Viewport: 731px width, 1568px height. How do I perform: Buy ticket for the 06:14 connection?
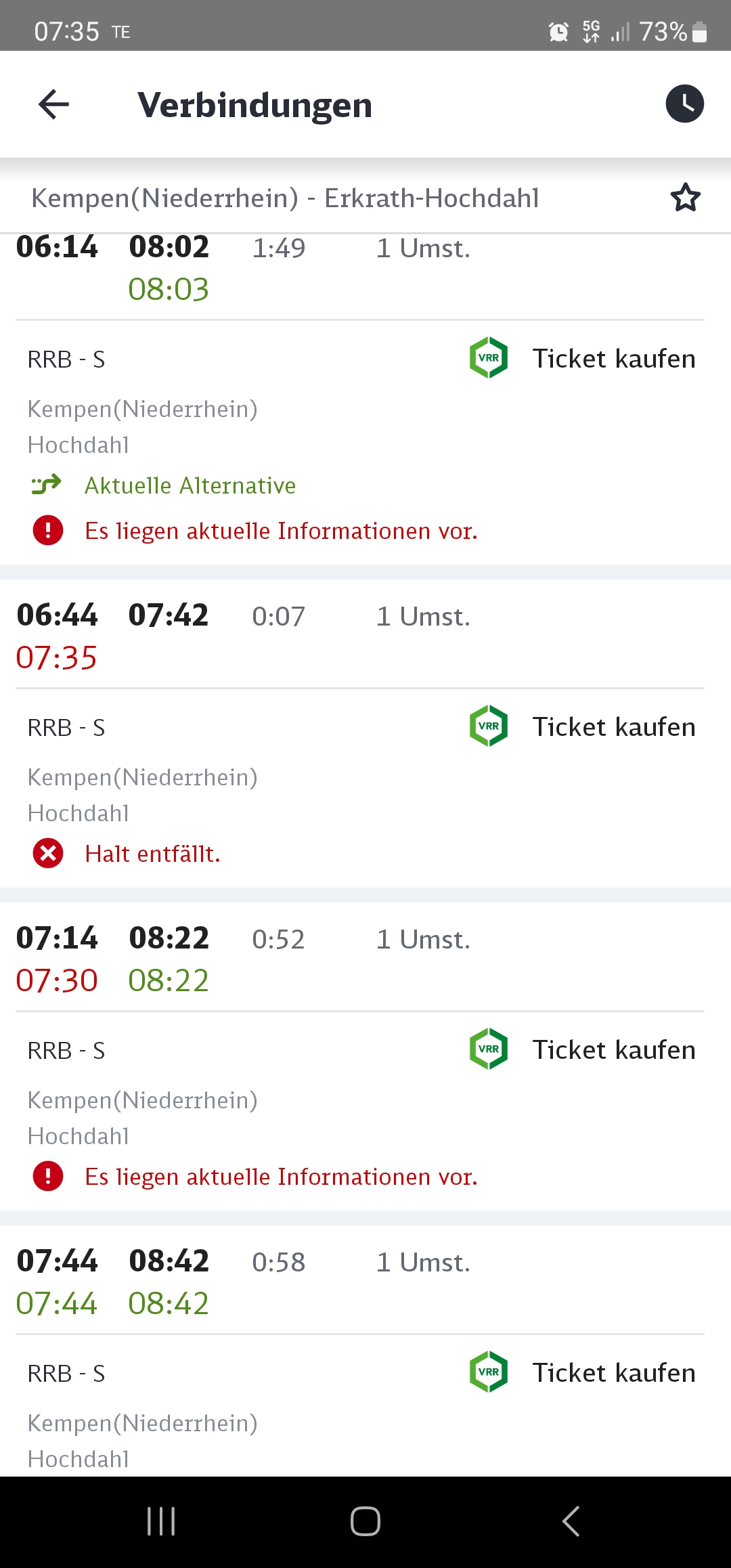pyautogui.click(x=613, y=359)
